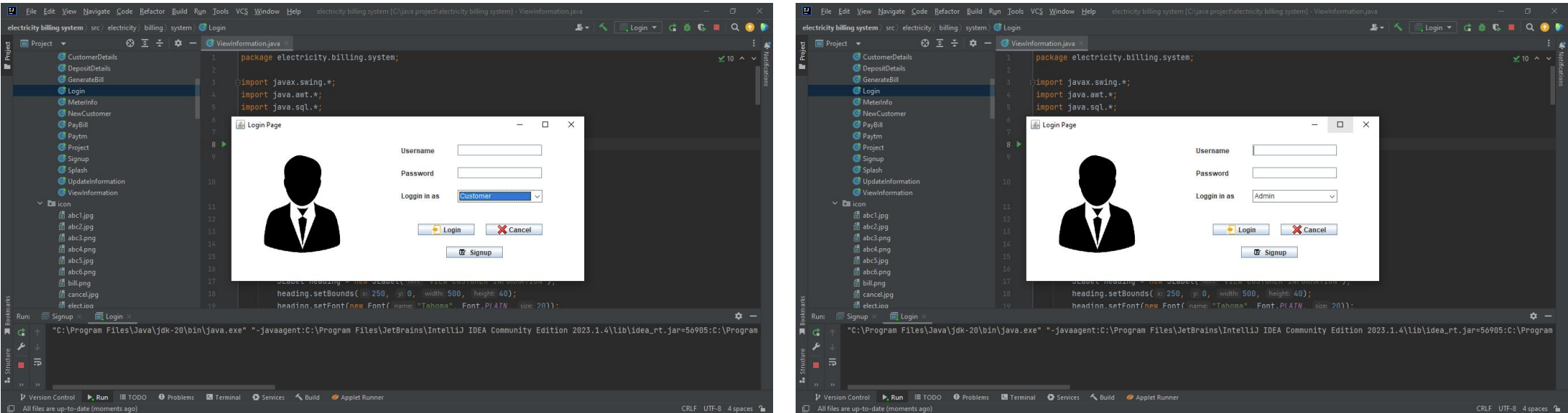Screen dimensions: 1568x413
Task: Open the Refactor menu in left screenshot
Action: (152, 12)
